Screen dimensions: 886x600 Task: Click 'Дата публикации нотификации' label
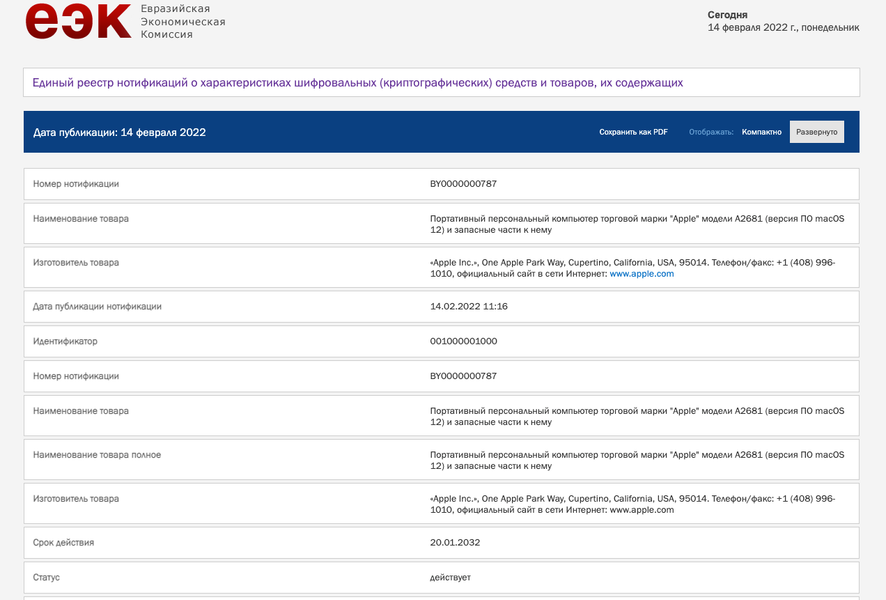coord(97,306)
